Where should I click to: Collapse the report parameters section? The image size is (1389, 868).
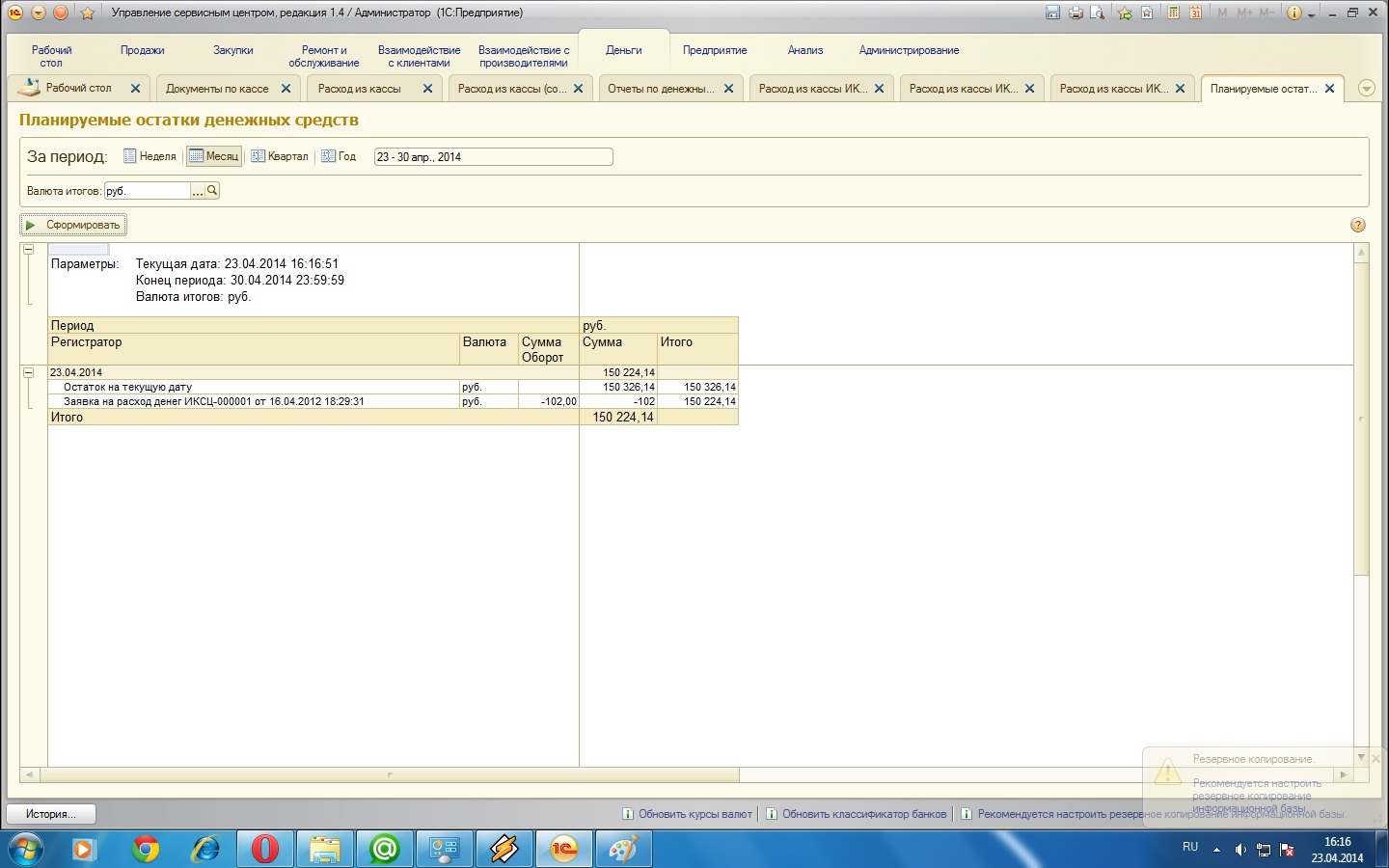28,250
